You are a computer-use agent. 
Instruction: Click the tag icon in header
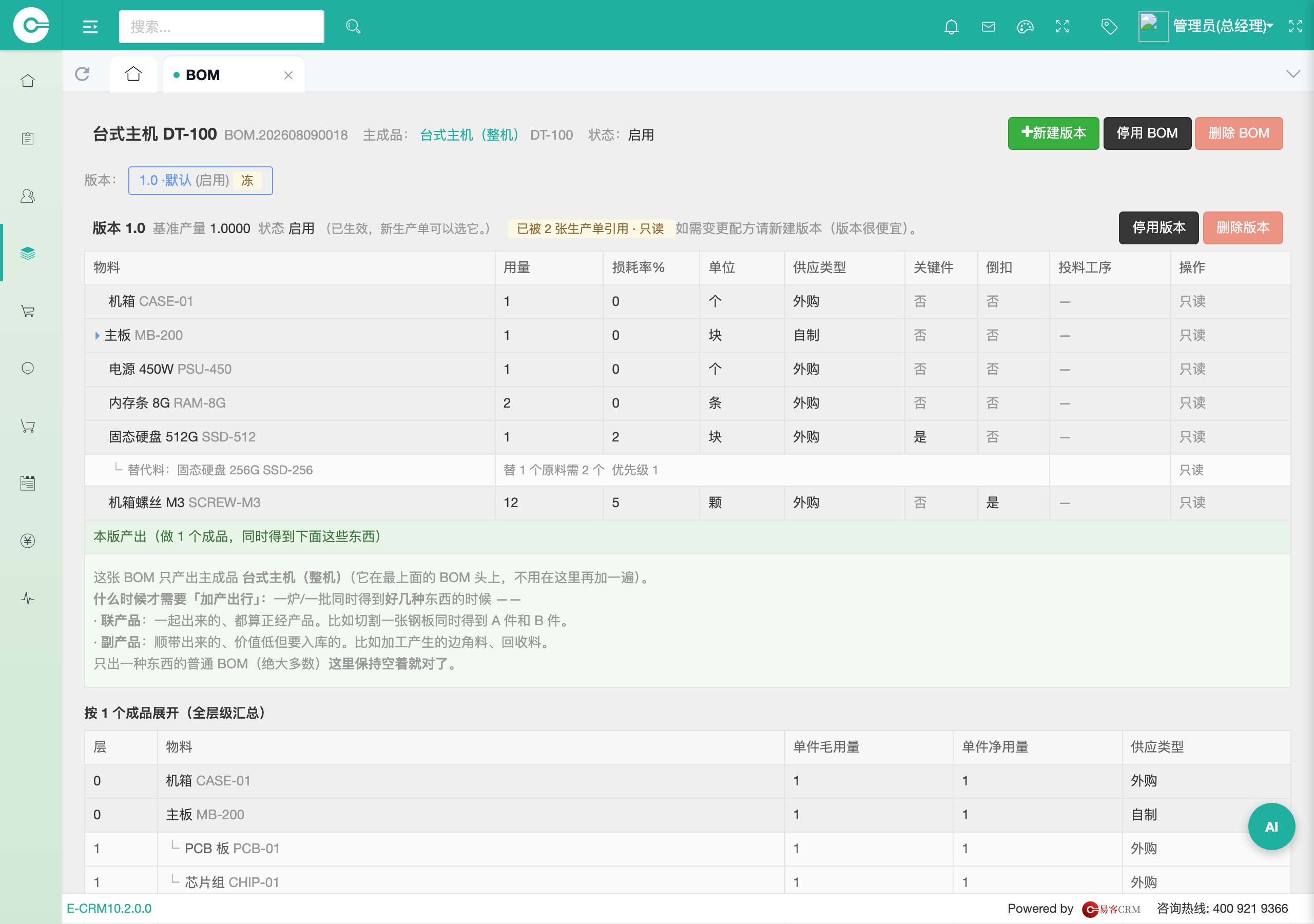point(1109,26)
